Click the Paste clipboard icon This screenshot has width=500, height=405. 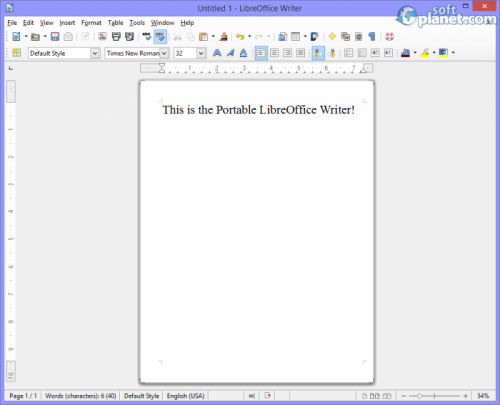[203, 36]
